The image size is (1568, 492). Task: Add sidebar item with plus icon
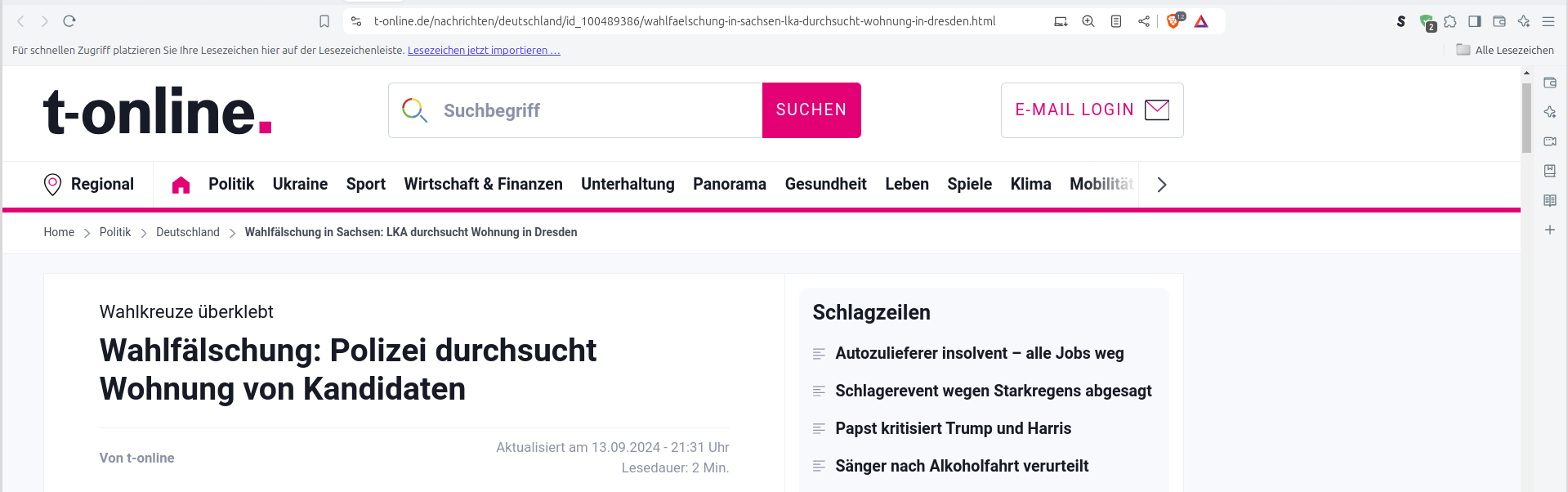tap(1550, 230)
